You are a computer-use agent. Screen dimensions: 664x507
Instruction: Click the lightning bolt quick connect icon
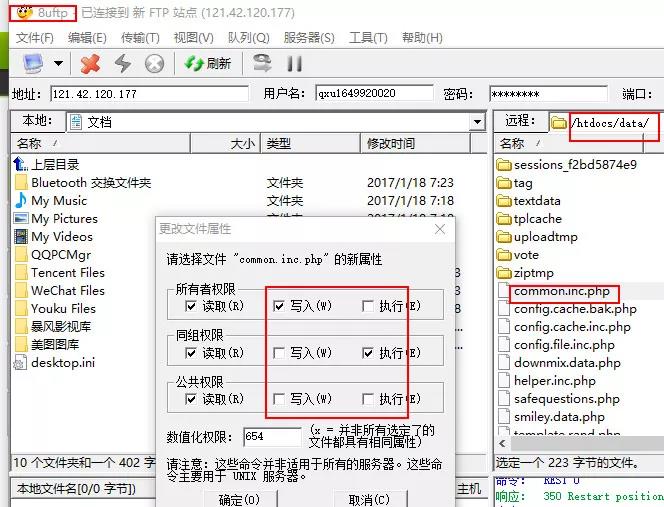[123, 64]
